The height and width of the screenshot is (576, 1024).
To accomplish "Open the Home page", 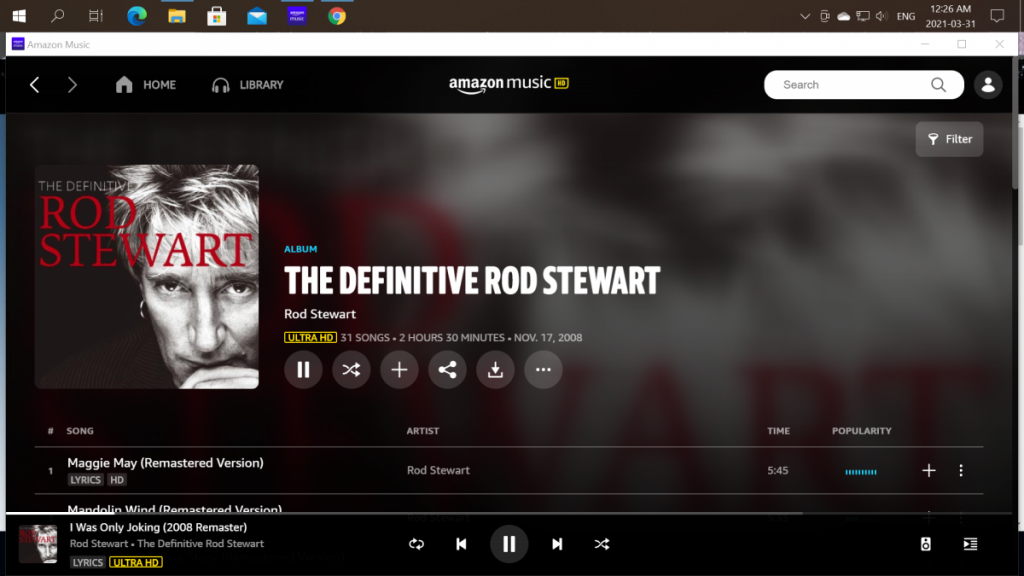I will click(146, 85).
